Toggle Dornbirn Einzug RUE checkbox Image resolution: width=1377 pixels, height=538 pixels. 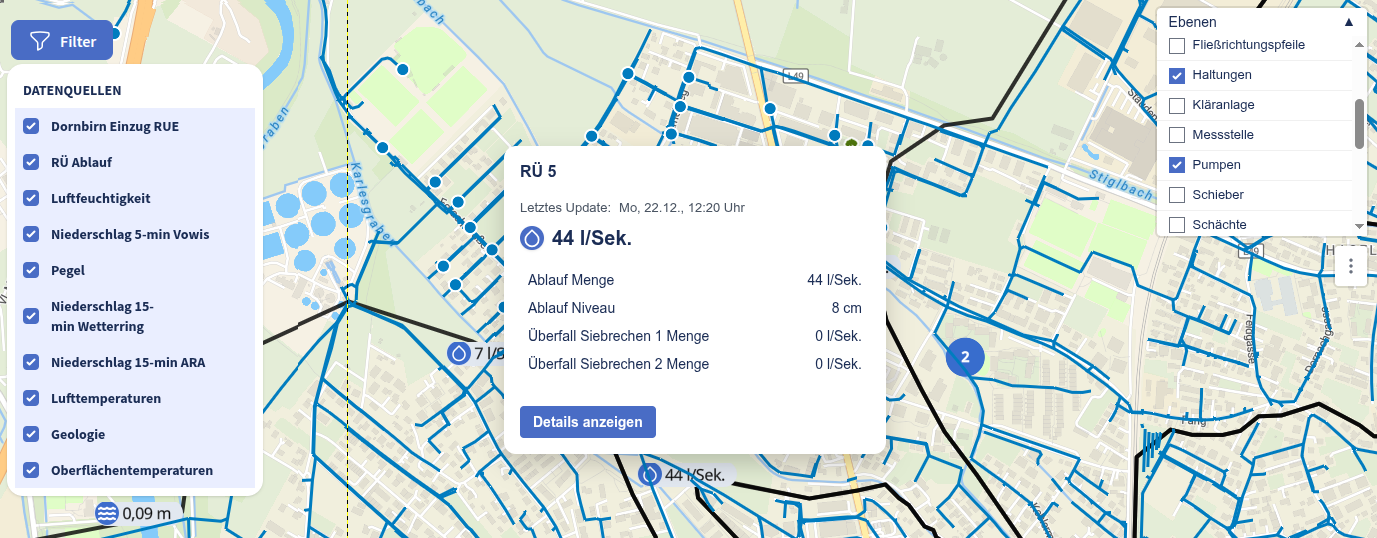(x=31, y=127)
